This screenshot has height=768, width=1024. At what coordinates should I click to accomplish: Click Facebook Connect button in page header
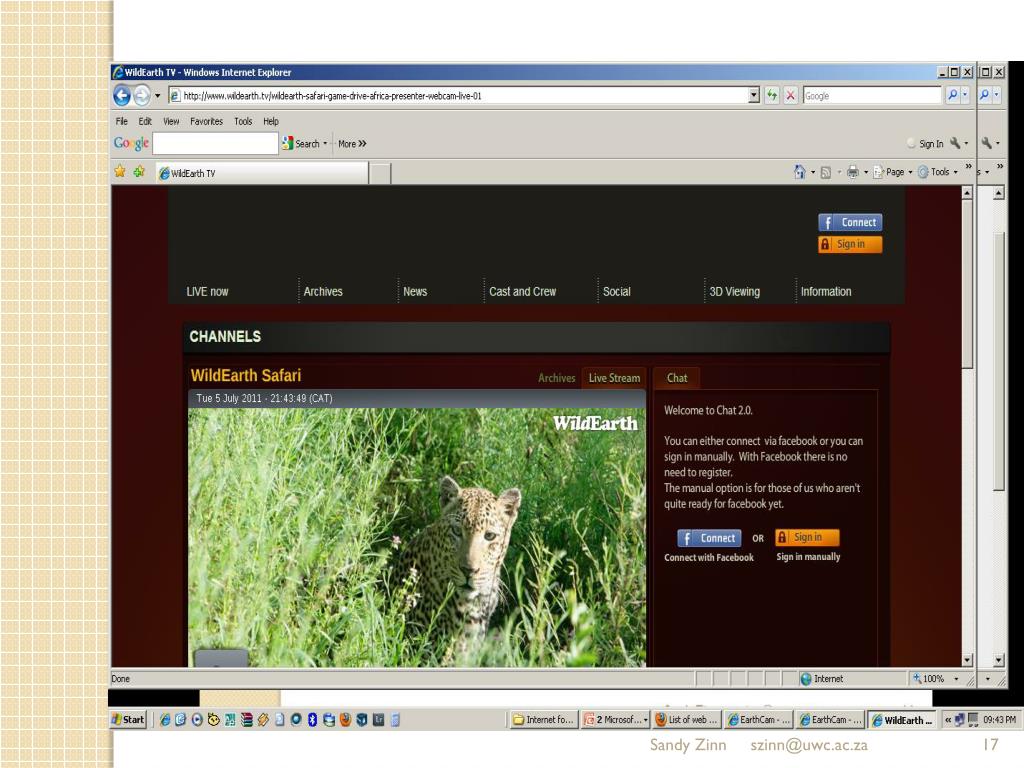click(850, 222)
